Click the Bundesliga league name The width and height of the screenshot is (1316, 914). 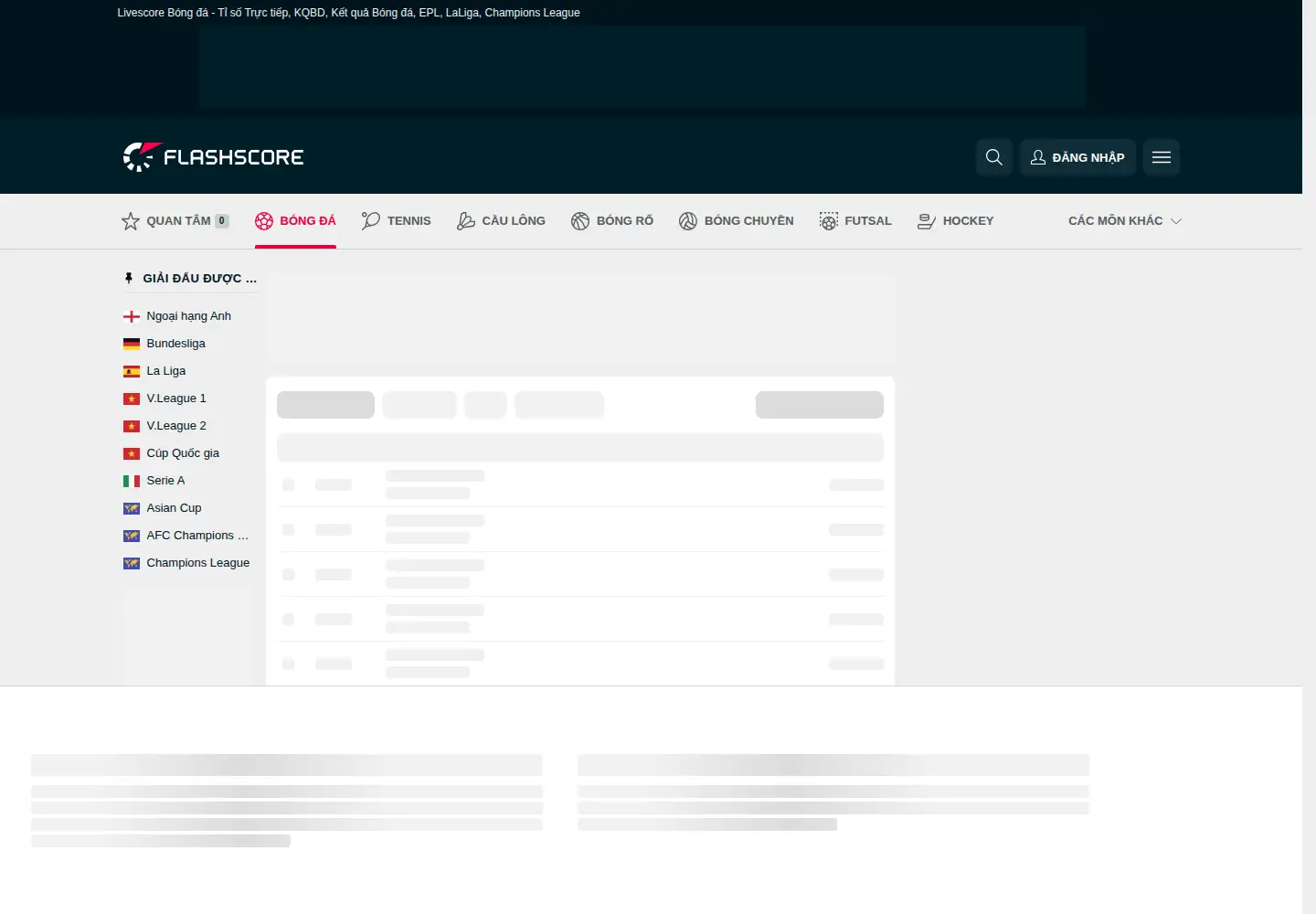(176, 344)
